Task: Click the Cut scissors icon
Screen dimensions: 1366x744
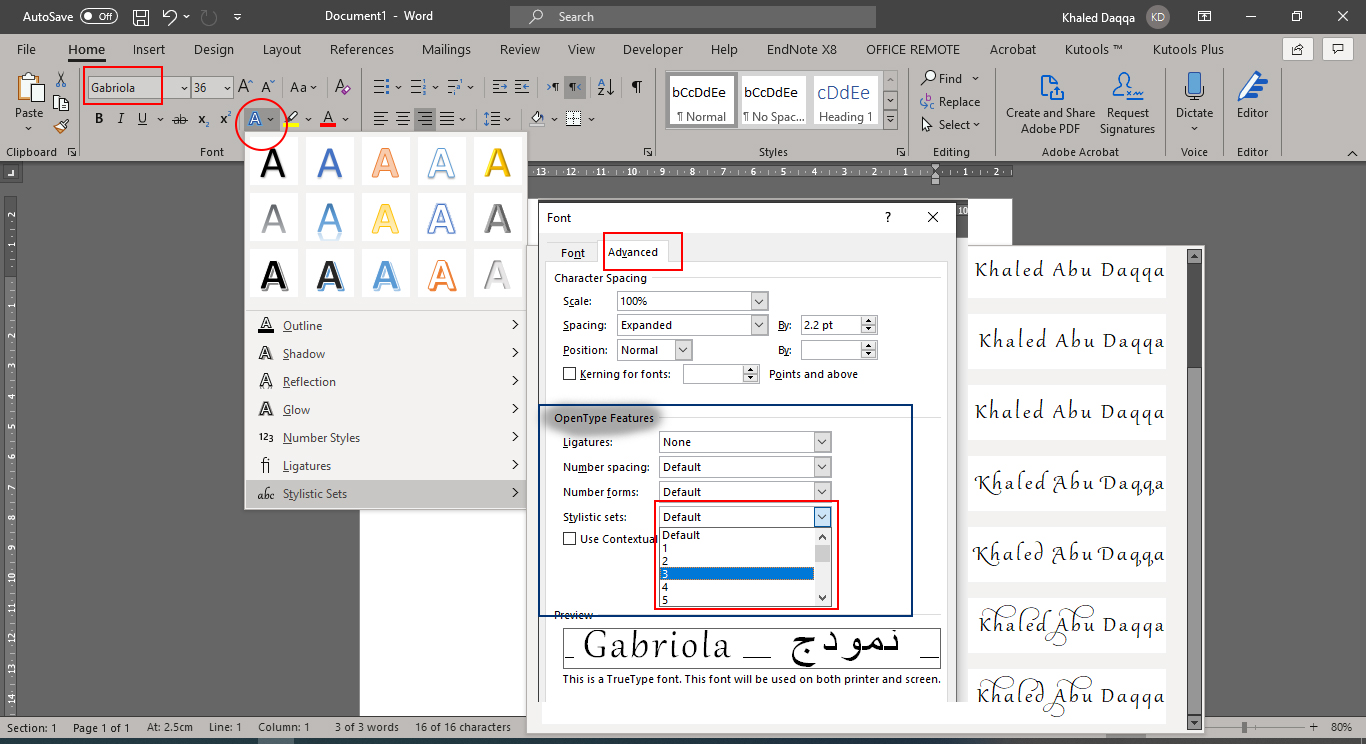Action: [62, 80]
